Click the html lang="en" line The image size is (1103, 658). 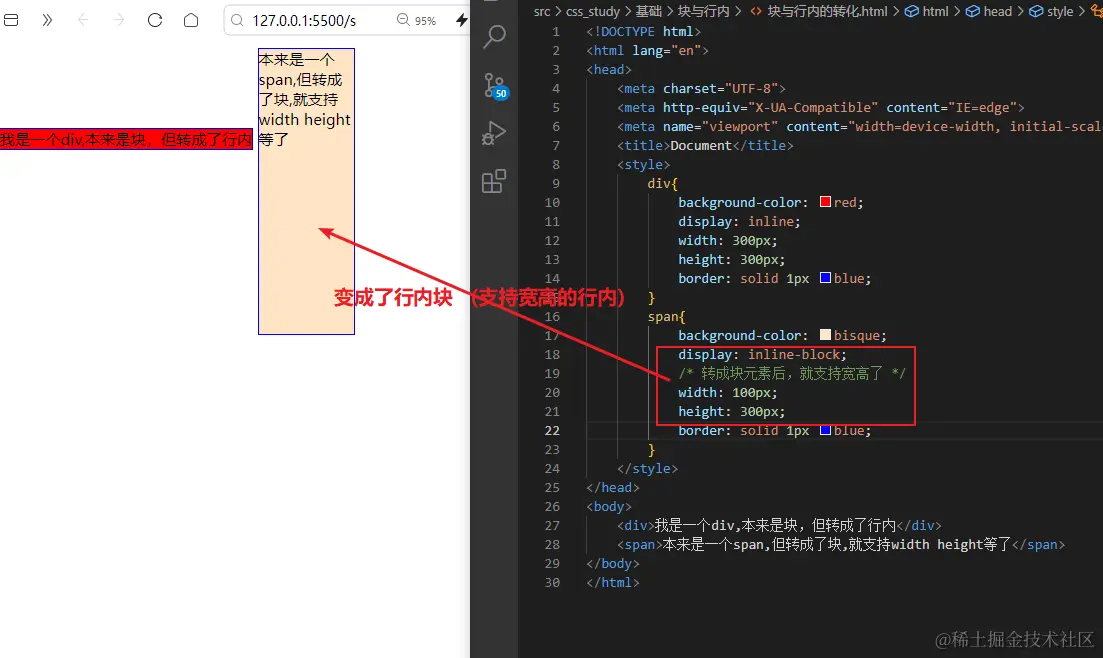pos(647,50)
